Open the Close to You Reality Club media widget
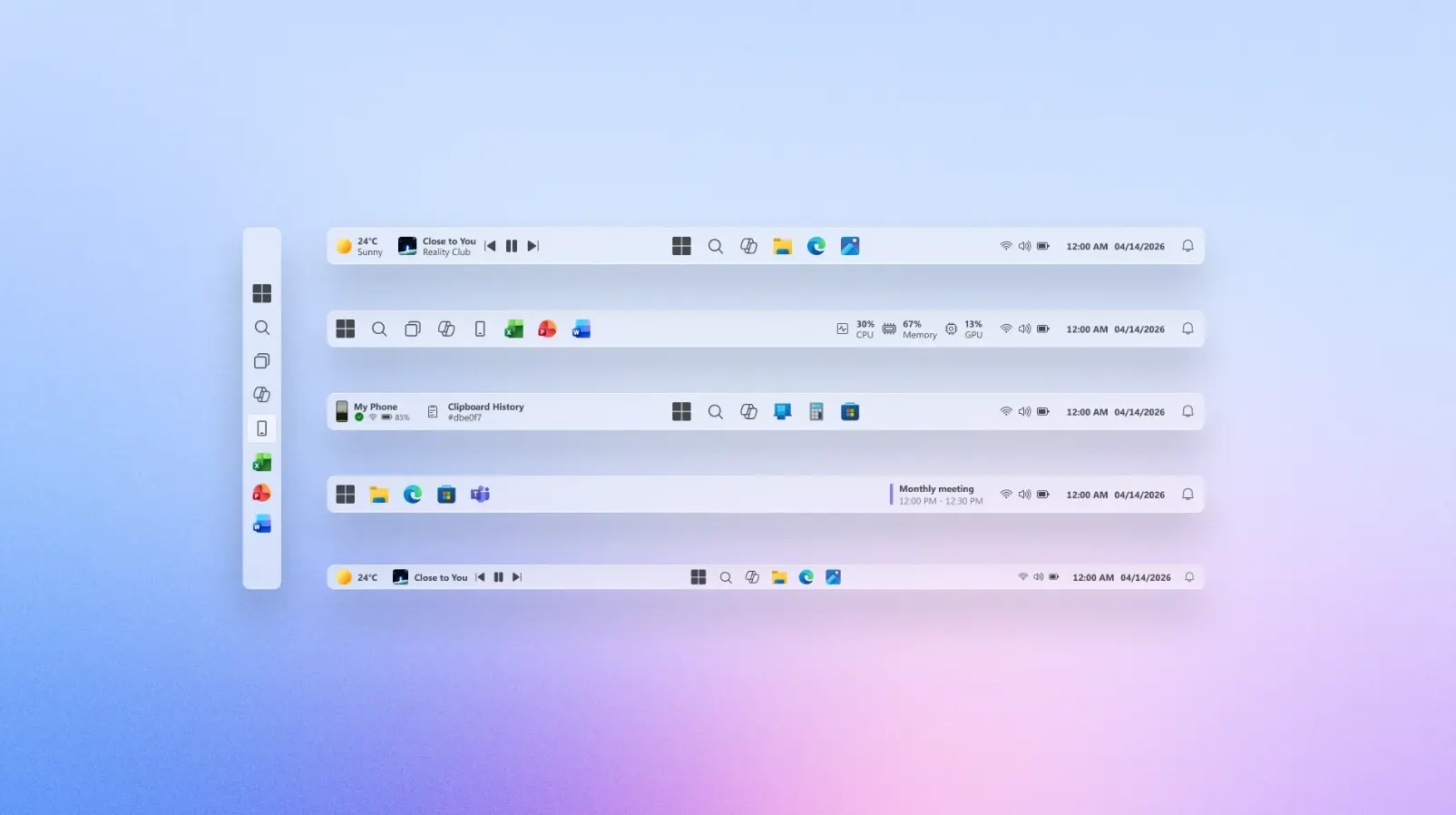Viewport: 1456px width, 815px height. click(436, 246)
